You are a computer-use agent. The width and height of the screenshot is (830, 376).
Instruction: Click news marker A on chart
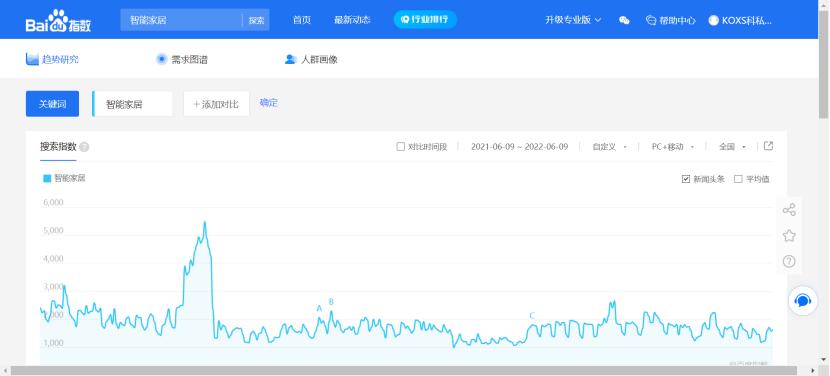(319, 308)
